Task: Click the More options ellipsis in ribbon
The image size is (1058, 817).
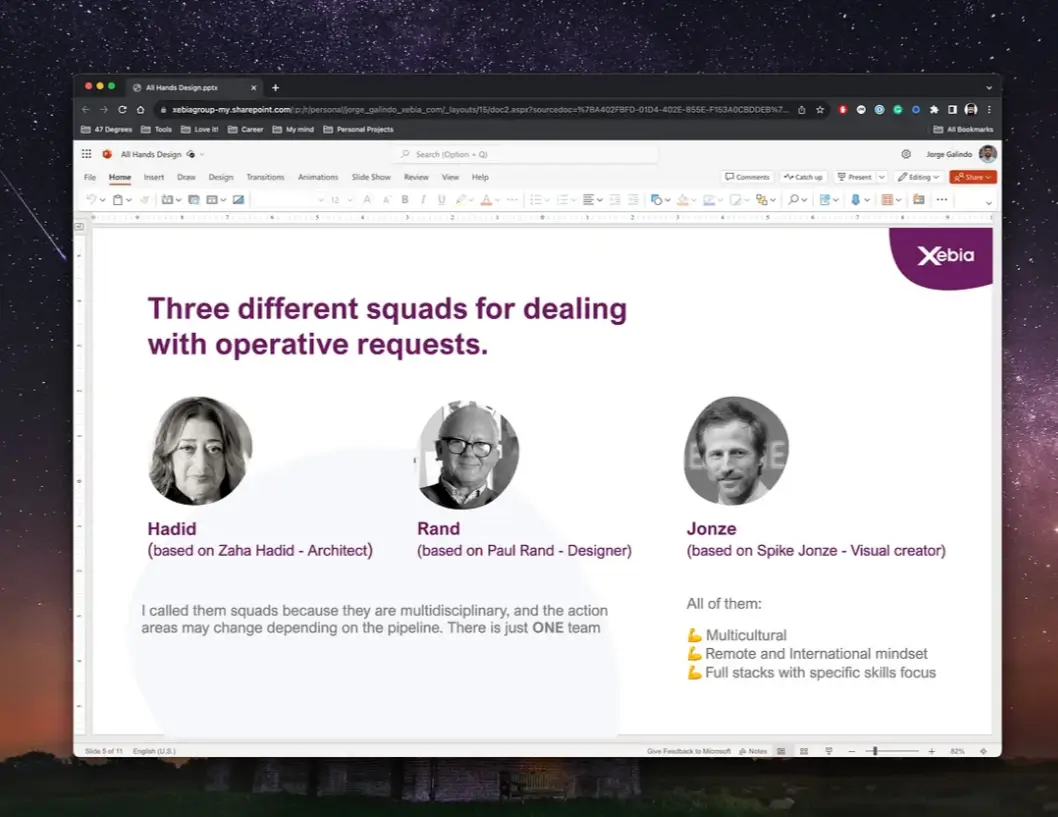Action: 942,200
